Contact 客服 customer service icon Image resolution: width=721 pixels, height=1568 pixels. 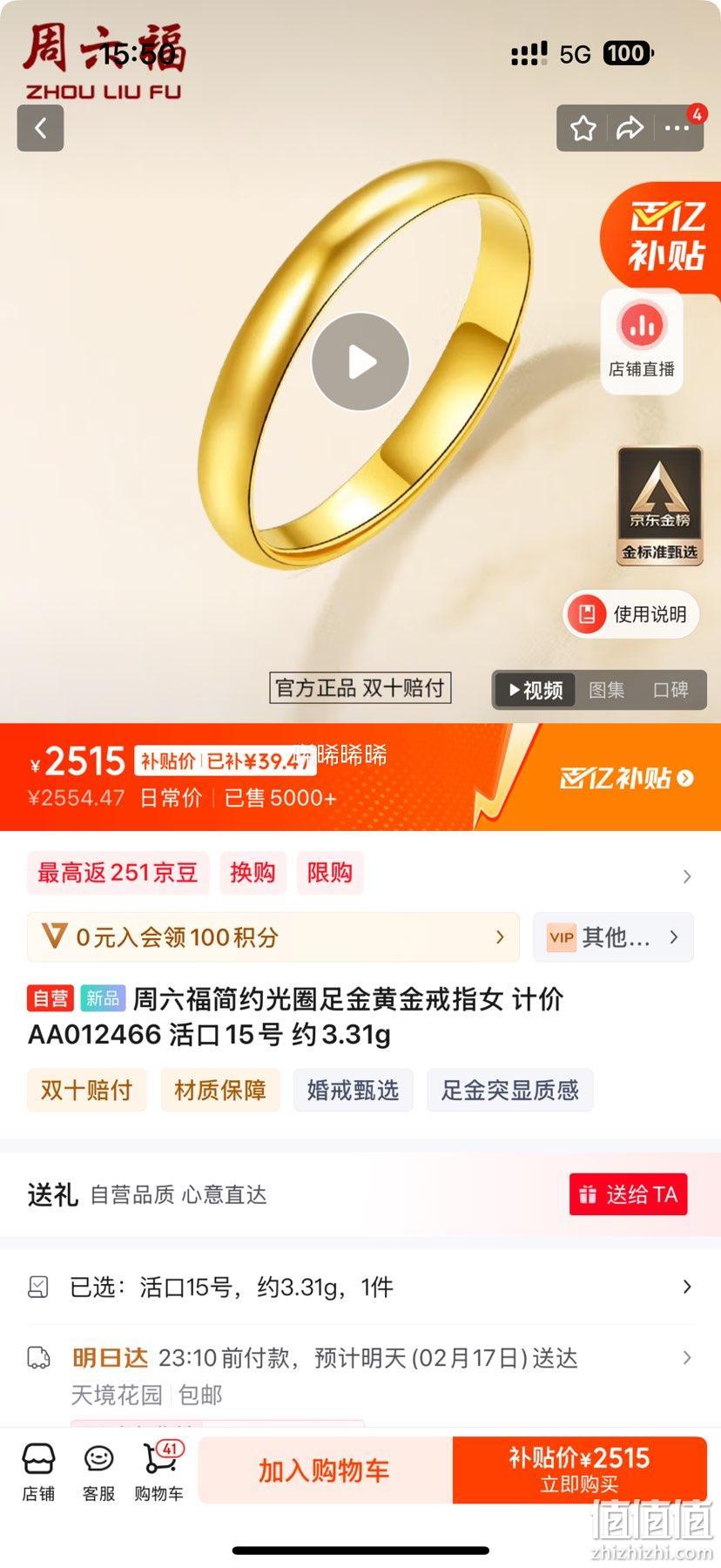click(98, 1472)
